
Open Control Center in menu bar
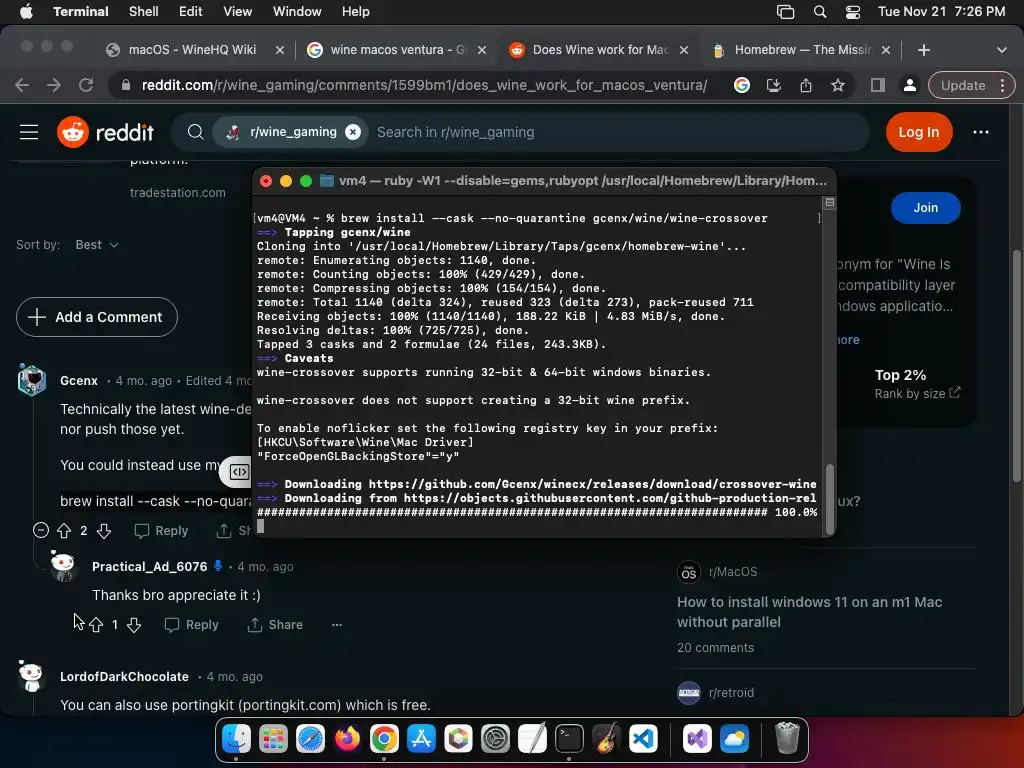point(852,11)
